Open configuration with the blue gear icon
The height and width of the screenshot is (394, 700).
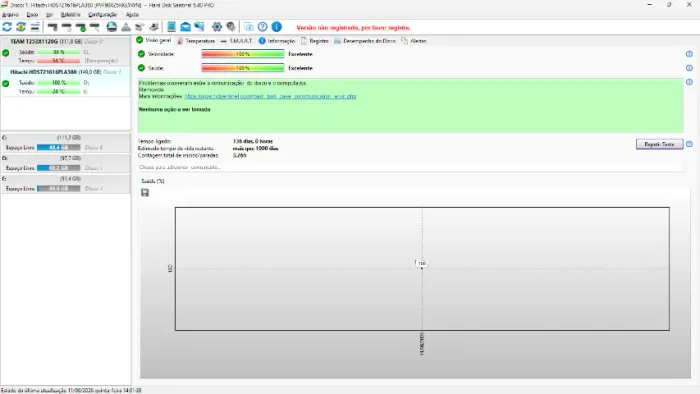pyautogui.click(x=217, y=27)
